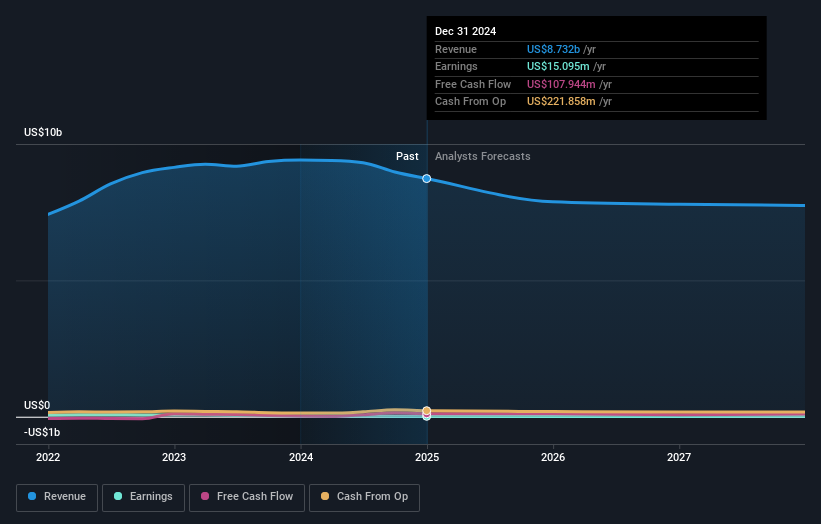821x524 pixels.
Task: Click the Dec 31 2024 tooltip date
Action: 465,31
